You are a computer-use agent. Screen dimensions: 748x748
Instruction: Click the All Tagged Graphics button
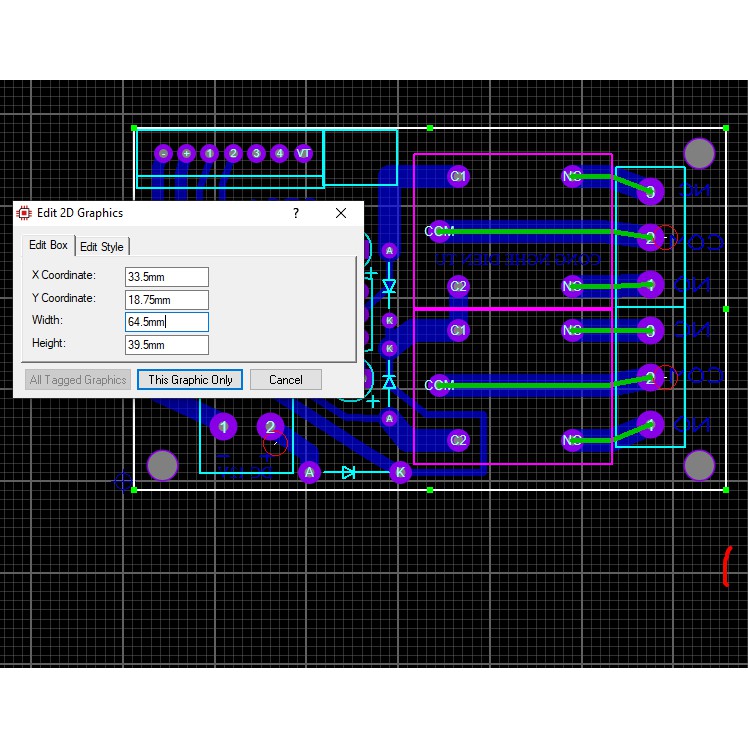78,379
